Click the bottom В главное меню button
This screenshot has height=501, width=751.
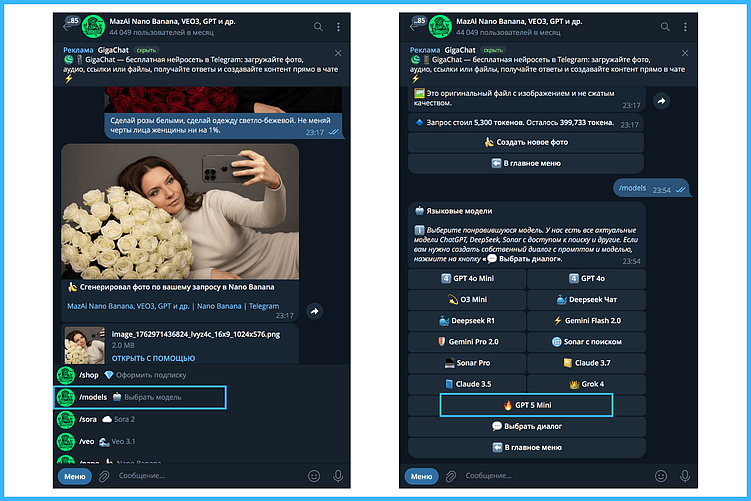[527, 447]
